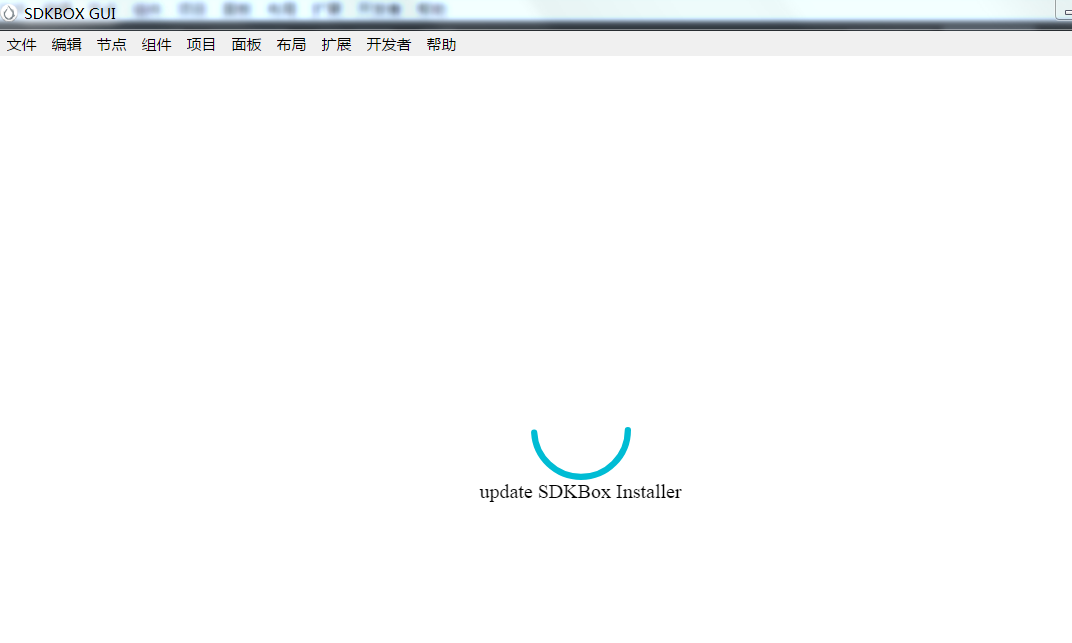Click the SDKBOX GUI title bar app icon

click(x=9, y=13)
